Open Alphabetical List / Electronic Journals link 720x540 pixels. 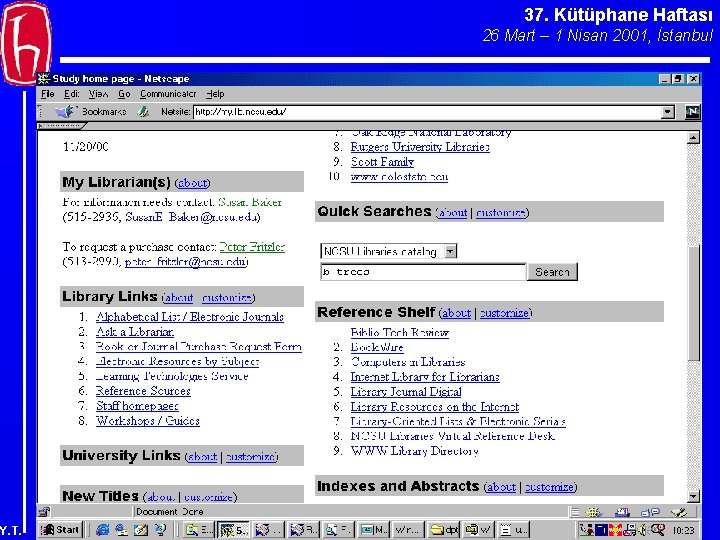(190, 317)
